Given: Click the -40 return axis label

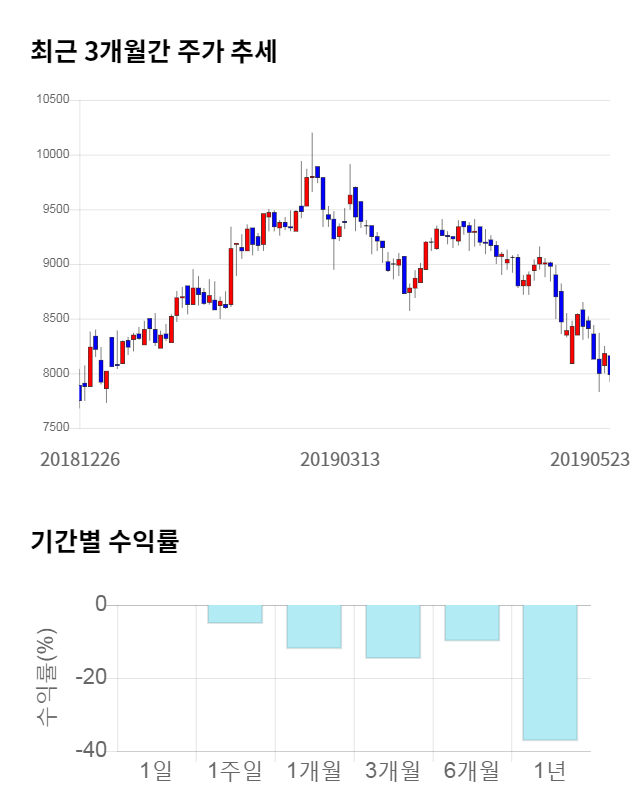Looking at the screenshot, I should 92,751.
